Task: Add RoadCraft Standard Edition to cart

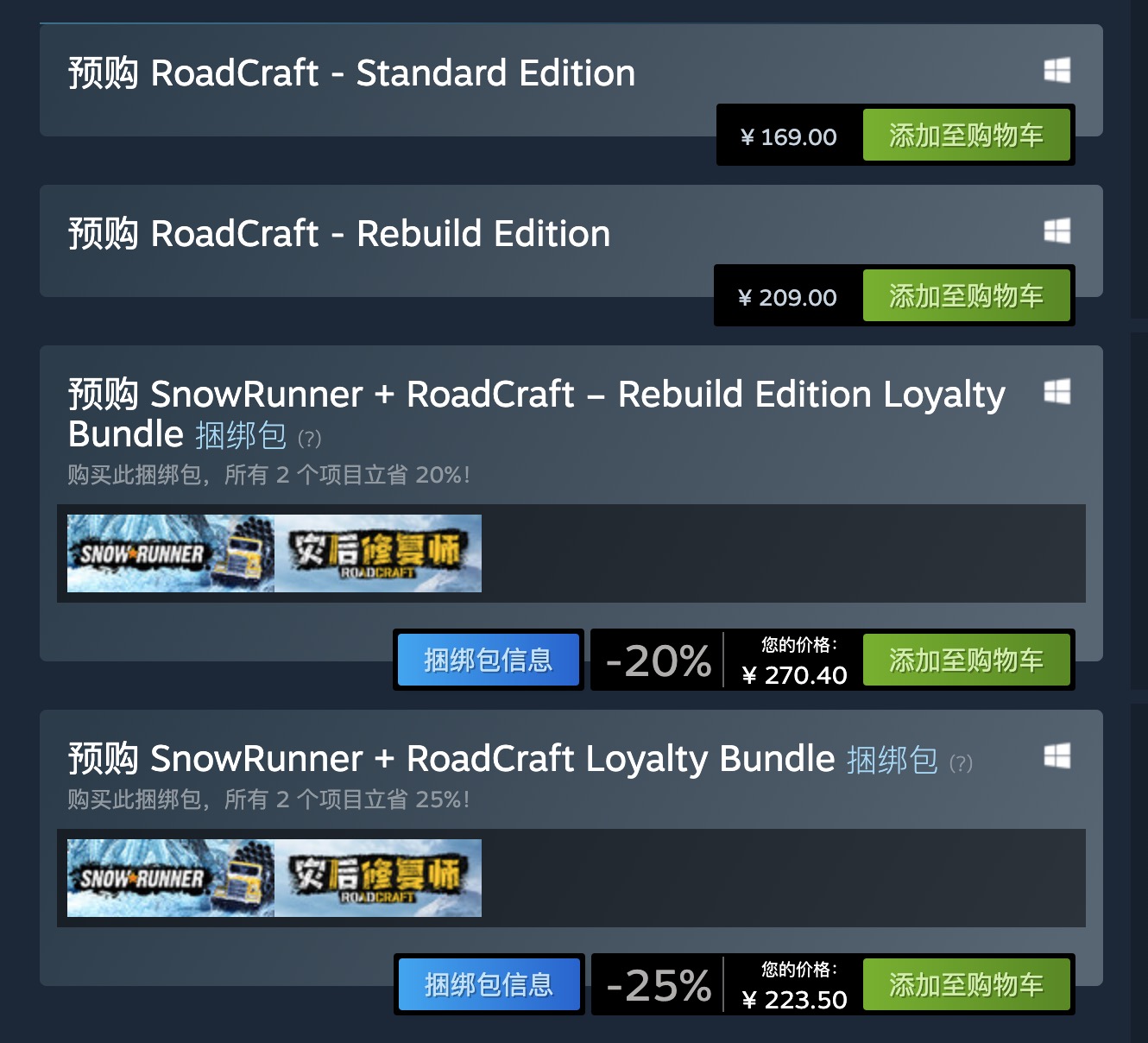Action: tap(967, 136)
